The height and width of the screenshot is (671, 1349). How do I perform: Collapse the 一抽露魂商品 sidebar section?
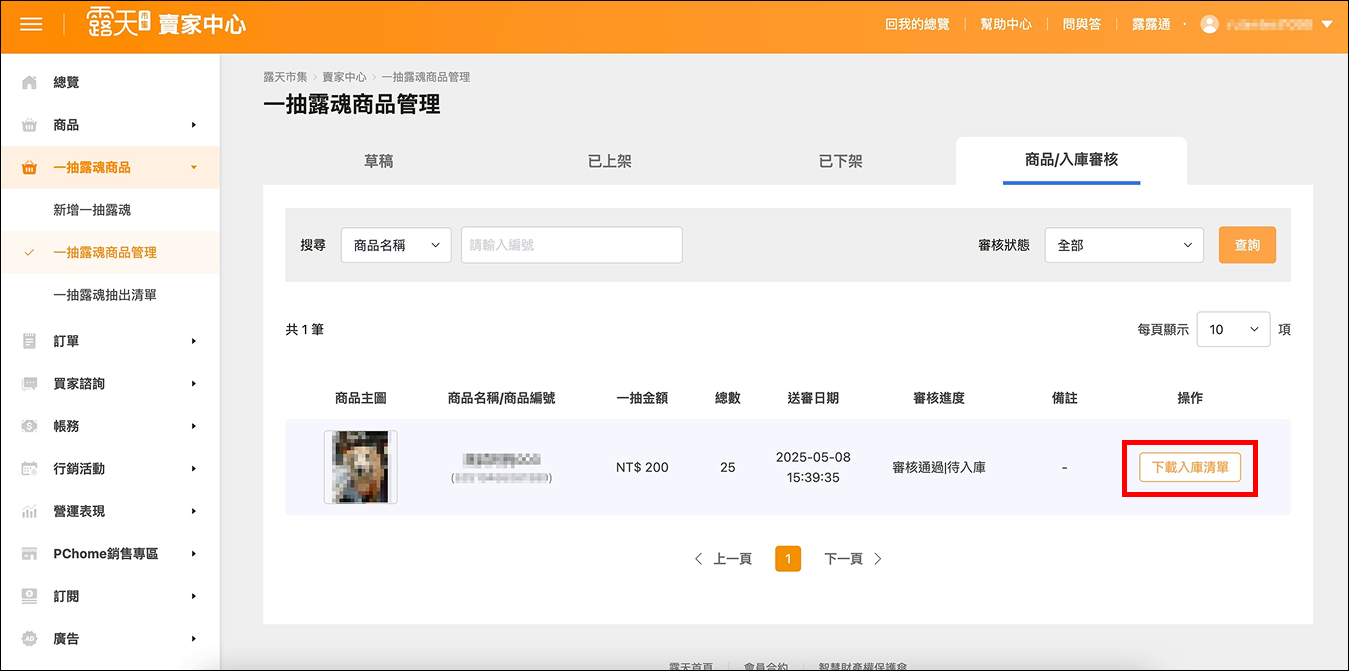click(193, 167)
